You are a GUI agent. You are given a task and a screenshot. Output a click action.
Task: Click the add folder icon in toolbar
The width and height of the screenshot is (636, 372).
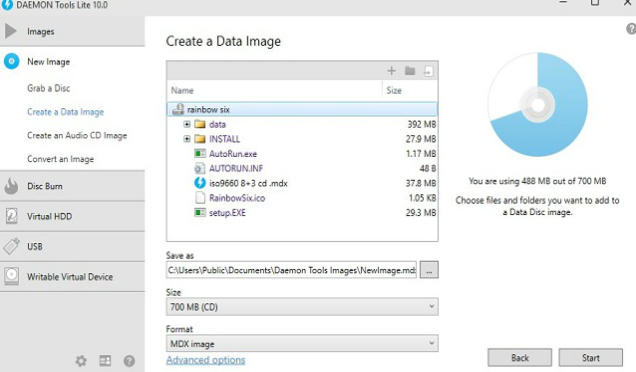click(410, 71)
